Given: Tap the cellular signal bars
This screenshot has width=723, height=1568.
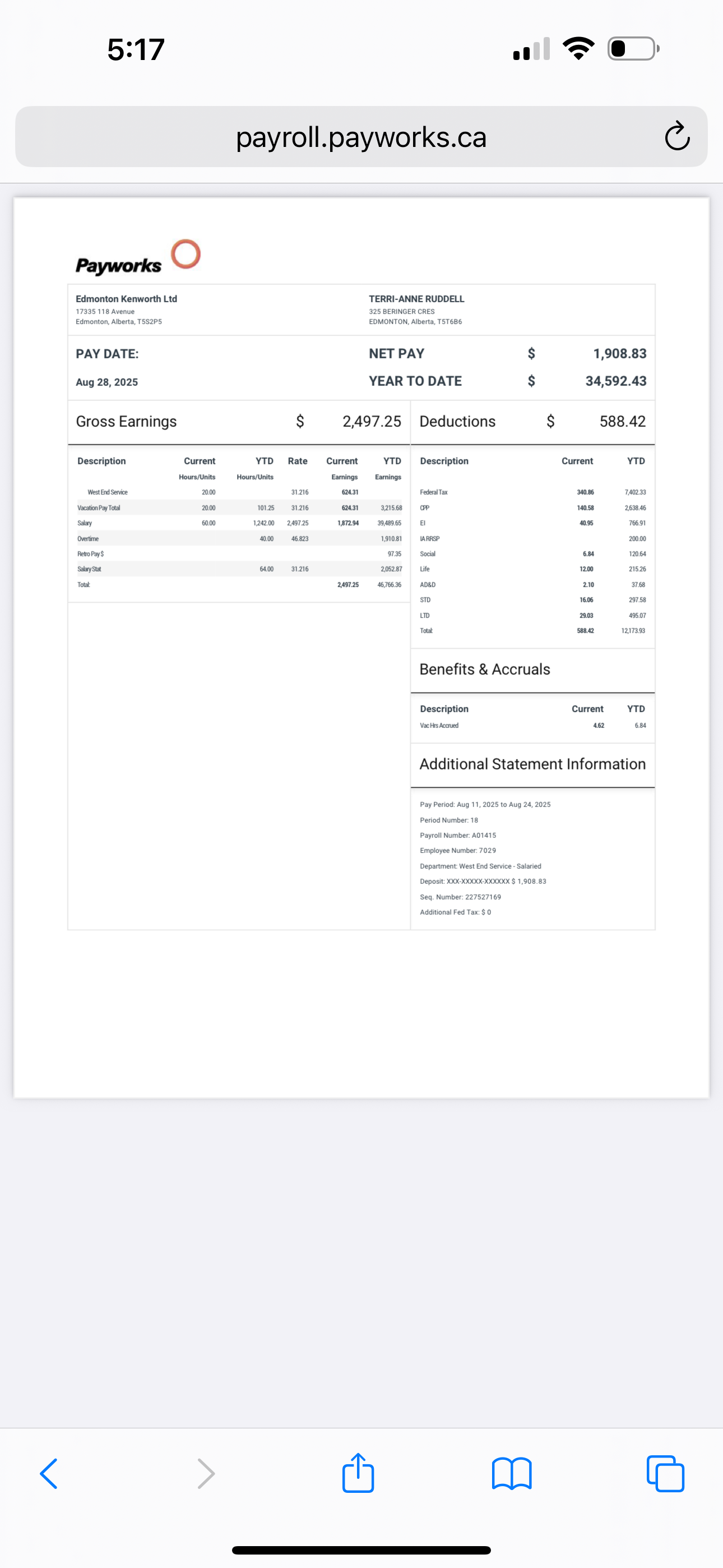Looking at the screenshot, I should [531, 49].
